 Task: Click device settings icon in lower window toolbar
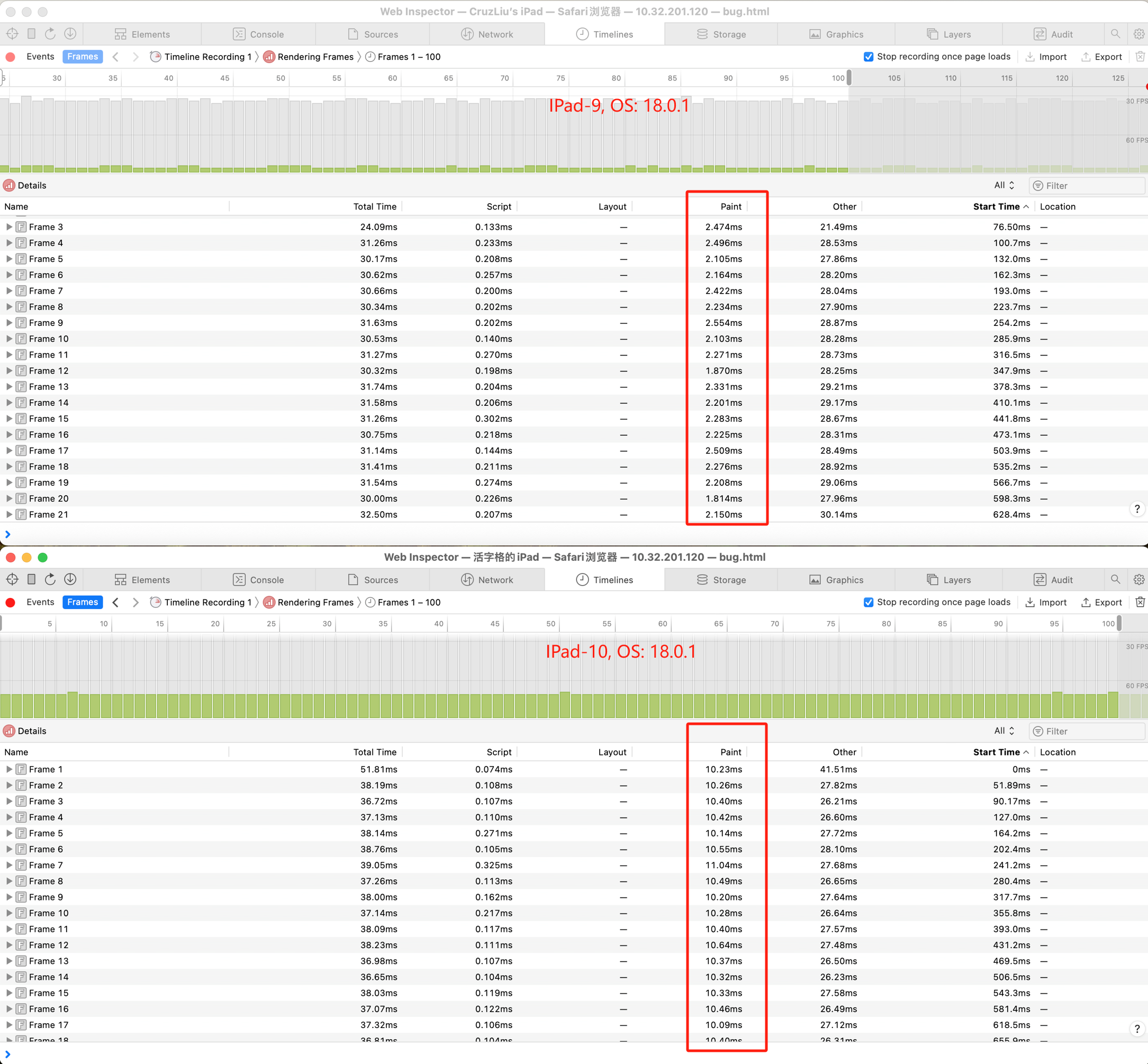pos(32,579)
